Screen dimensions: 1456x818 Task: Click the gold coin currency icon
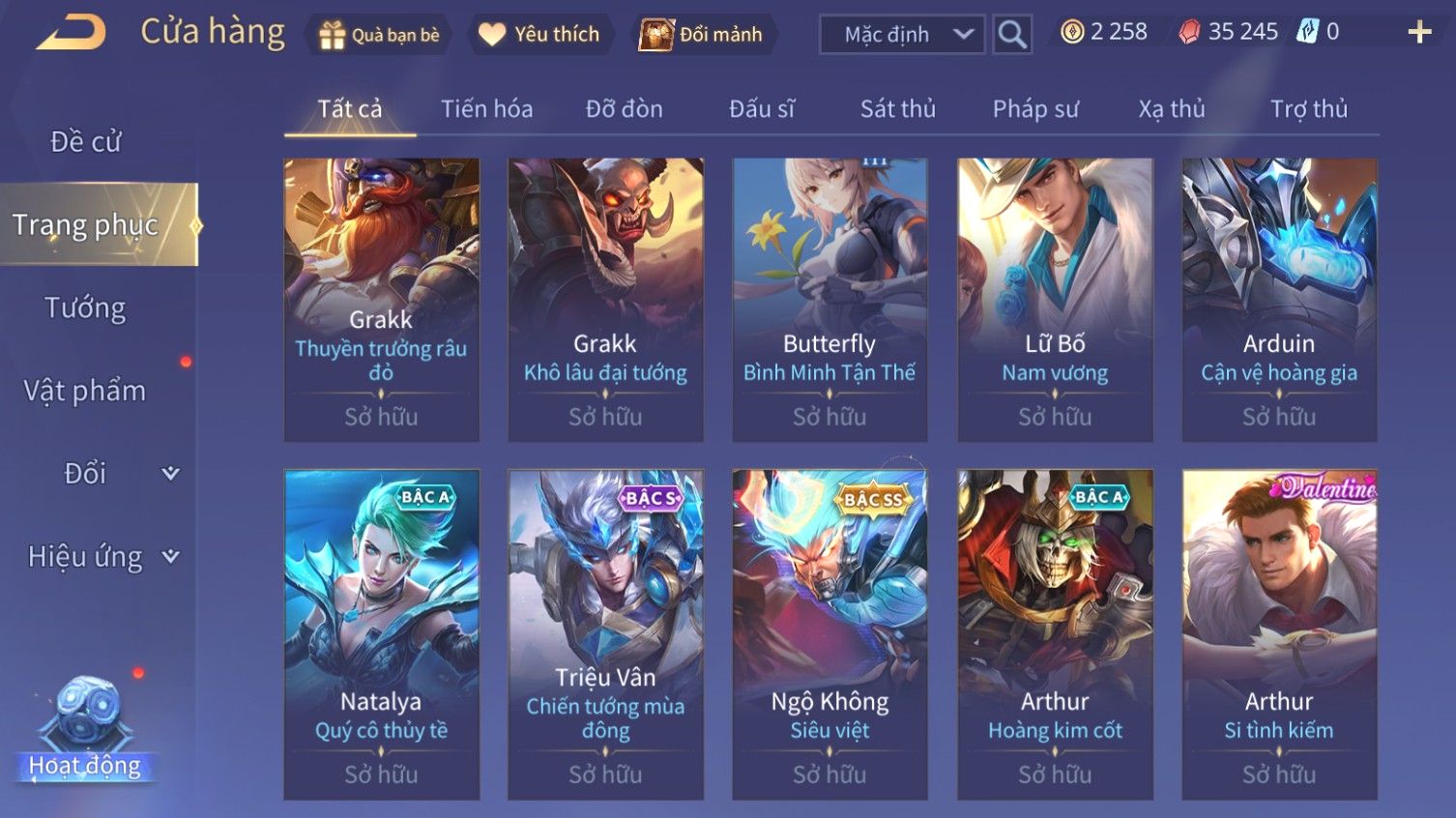1072,32
